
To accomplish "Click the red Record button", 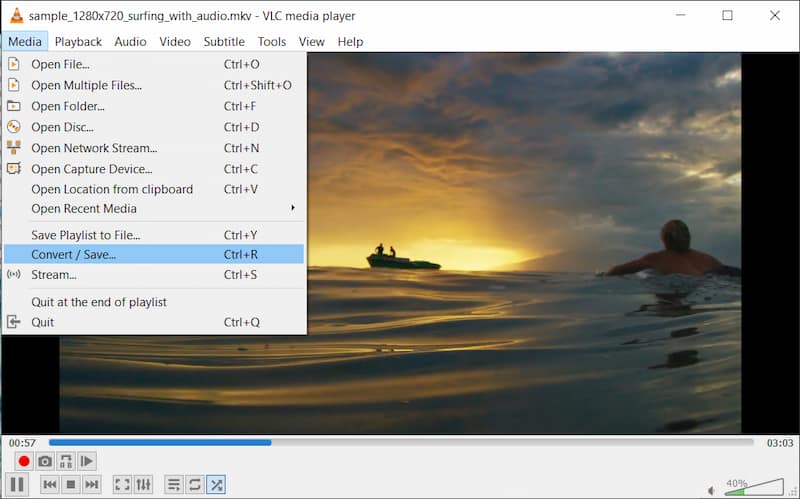I will [23, 461].
